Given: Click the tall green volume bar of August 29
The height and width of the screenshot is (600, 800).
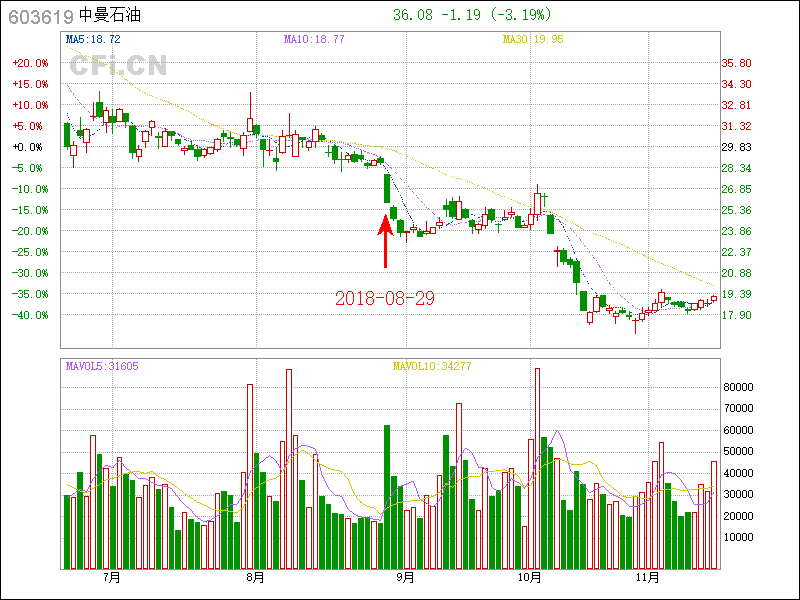Looking at the screenshot, I should coord(387,497).
